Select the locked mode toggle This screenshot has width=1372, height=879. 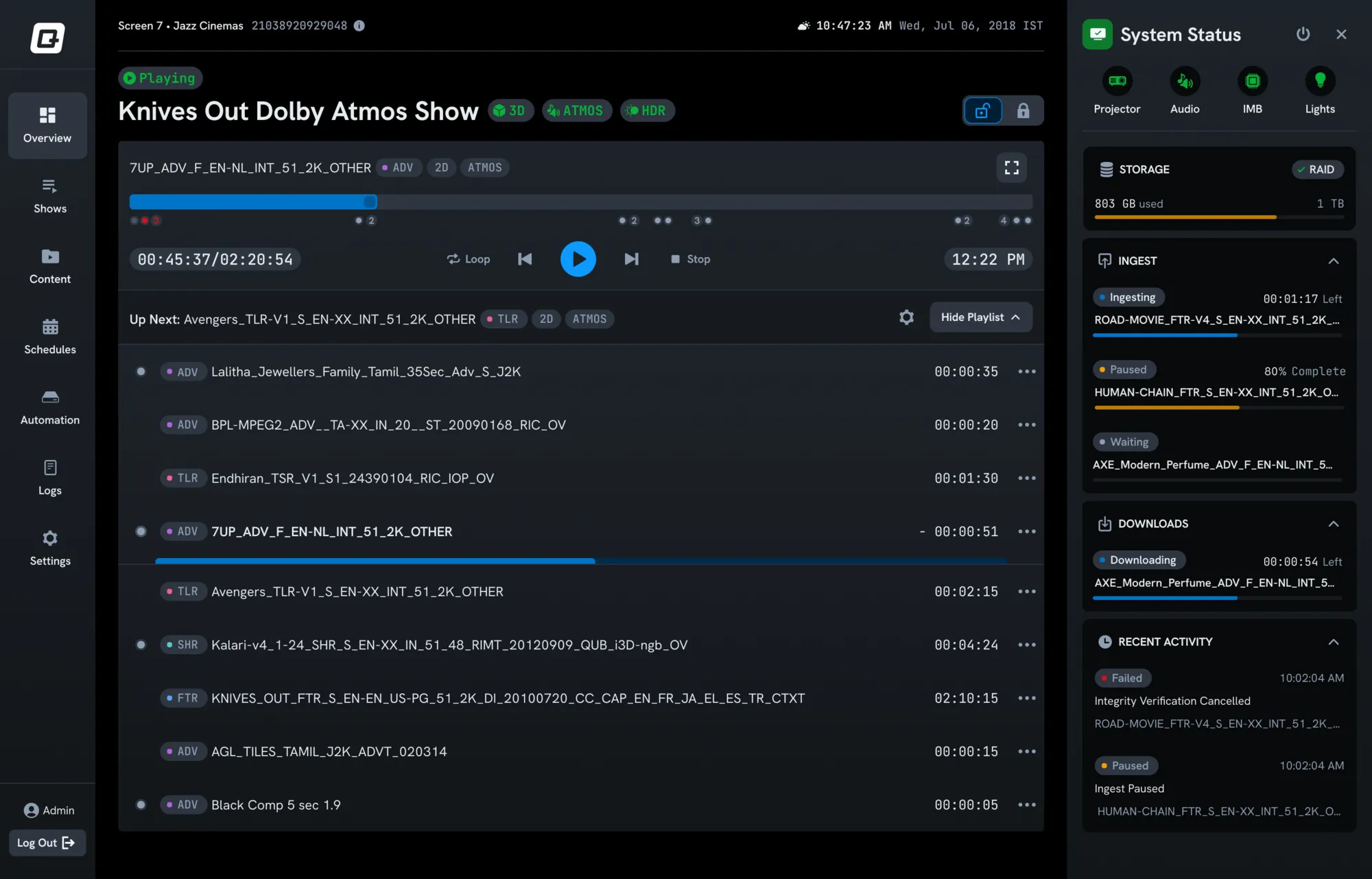[x=1023, y=110]
